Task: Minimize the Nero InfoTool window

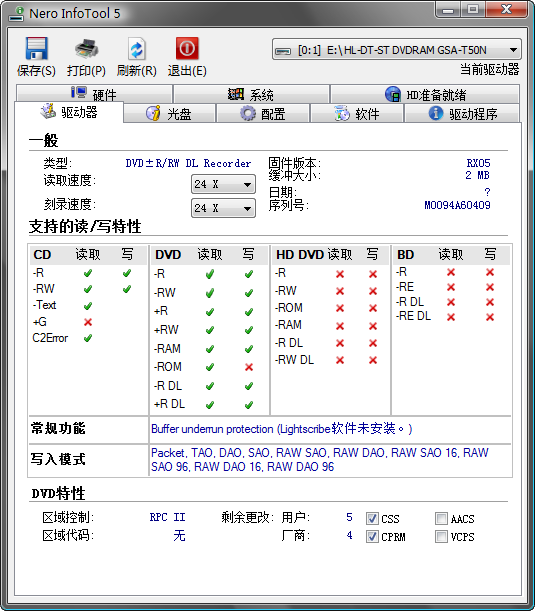Action: point(448,10)
